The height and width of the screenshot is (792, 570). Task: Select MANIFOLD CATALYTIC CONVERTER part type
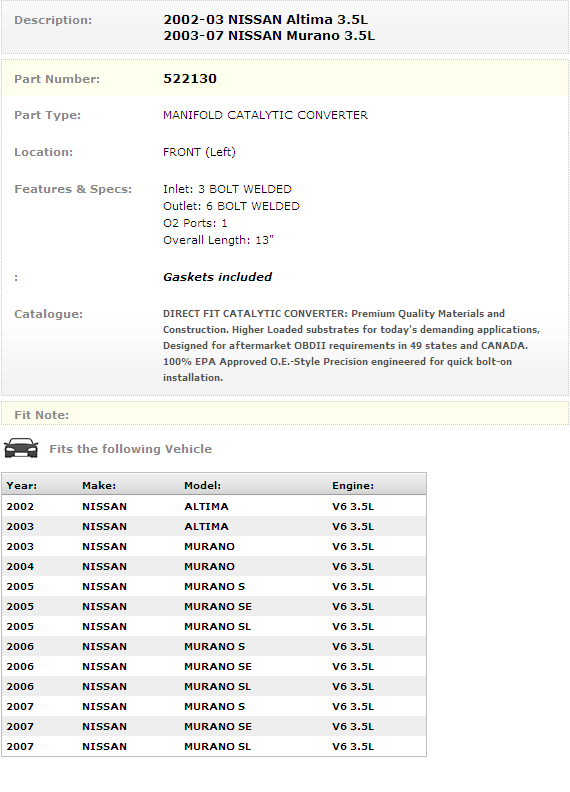[x=265, y=115]
